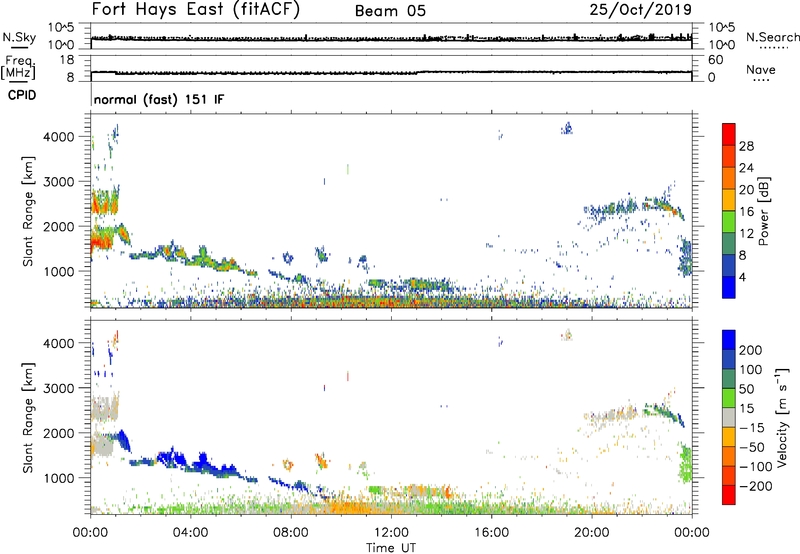
Task: Click the 'N.Sky' legend label
Action: (19, 37)
